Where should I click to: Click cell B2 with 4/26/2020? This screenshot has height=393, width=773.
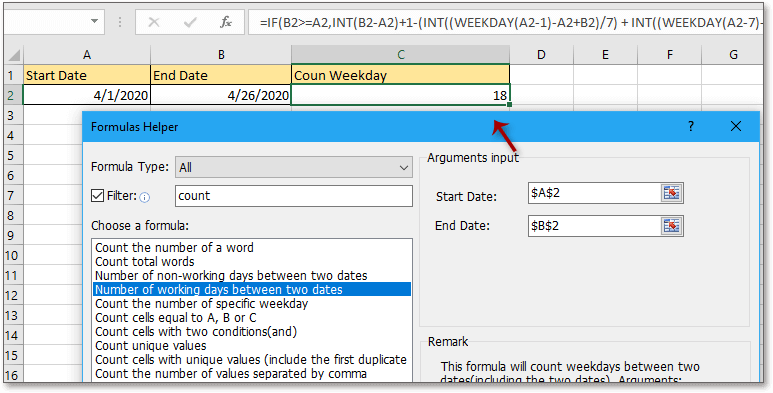pos(221,95)
